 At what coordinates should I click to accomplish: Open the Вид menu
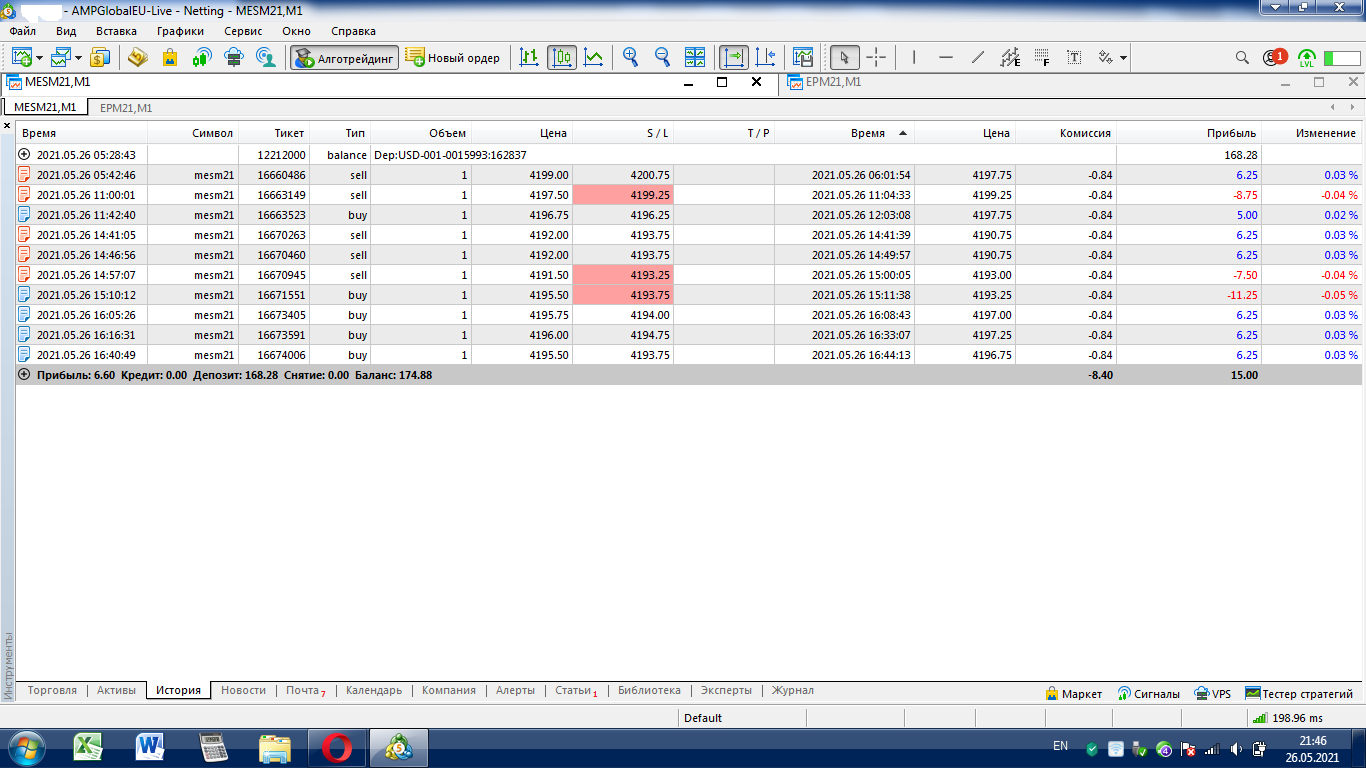(x=66, y=31)
